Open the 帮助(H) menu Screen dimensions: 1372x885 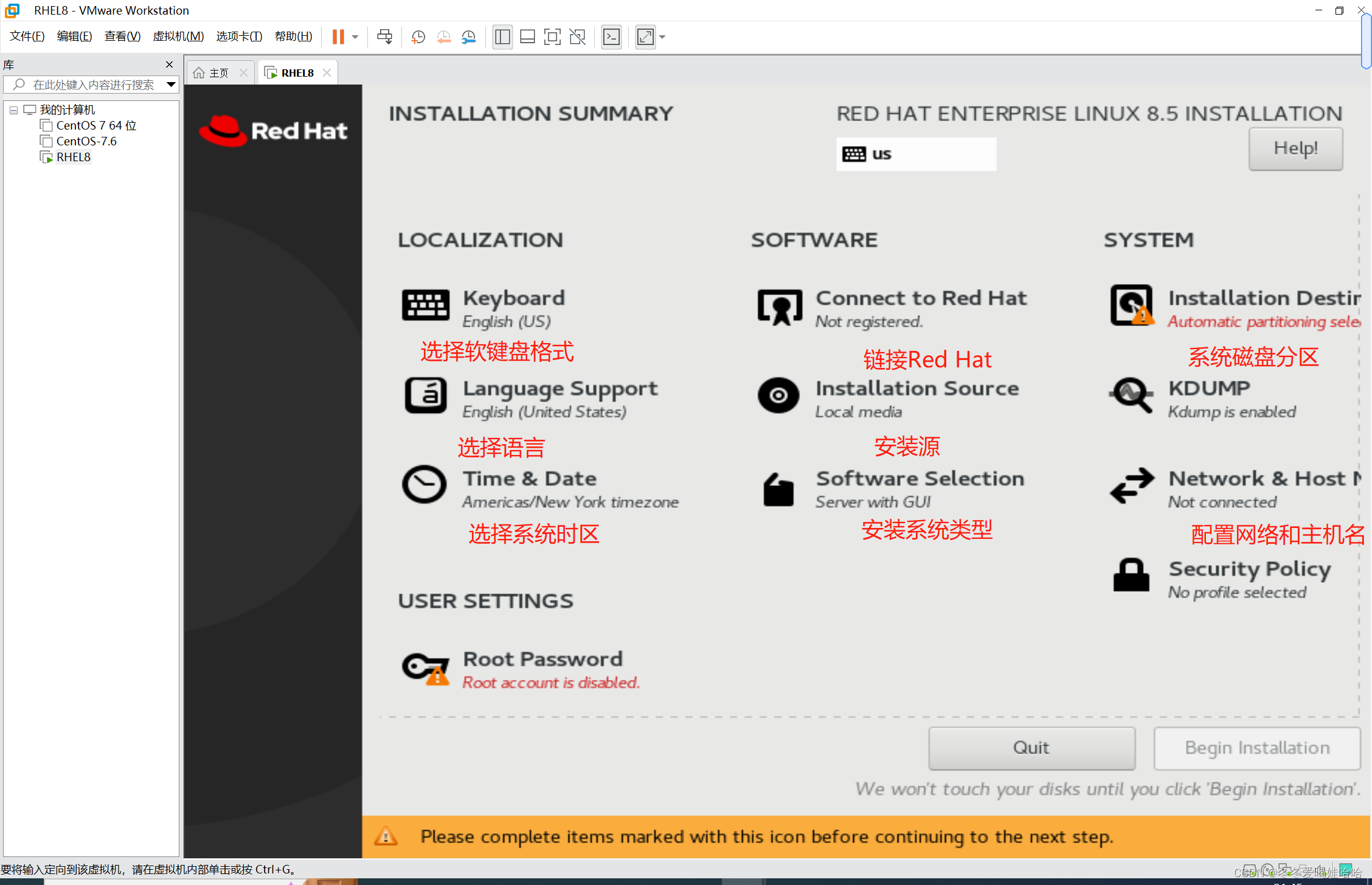(293, 36)
